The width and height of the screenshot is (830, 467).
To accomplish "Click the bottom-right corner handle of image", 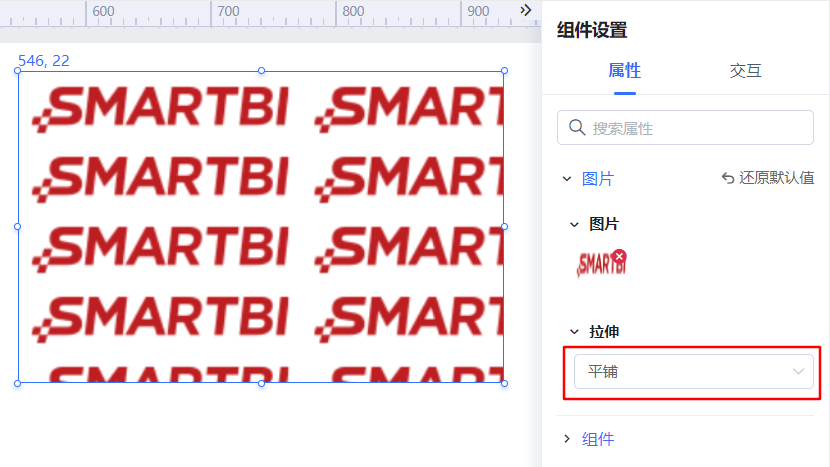I will pyautogui.click(x=504, y=383).
